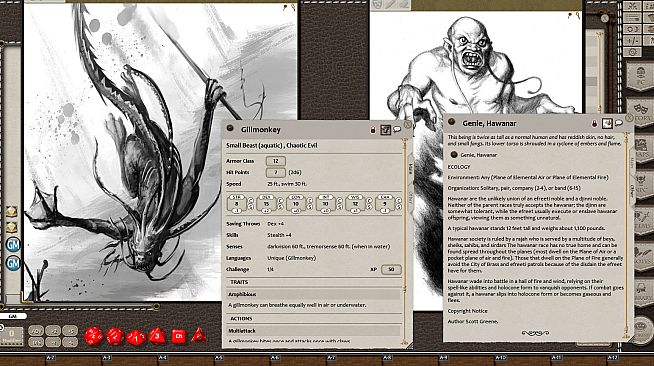Click the ADV modifier button

[x=36, y=331]
